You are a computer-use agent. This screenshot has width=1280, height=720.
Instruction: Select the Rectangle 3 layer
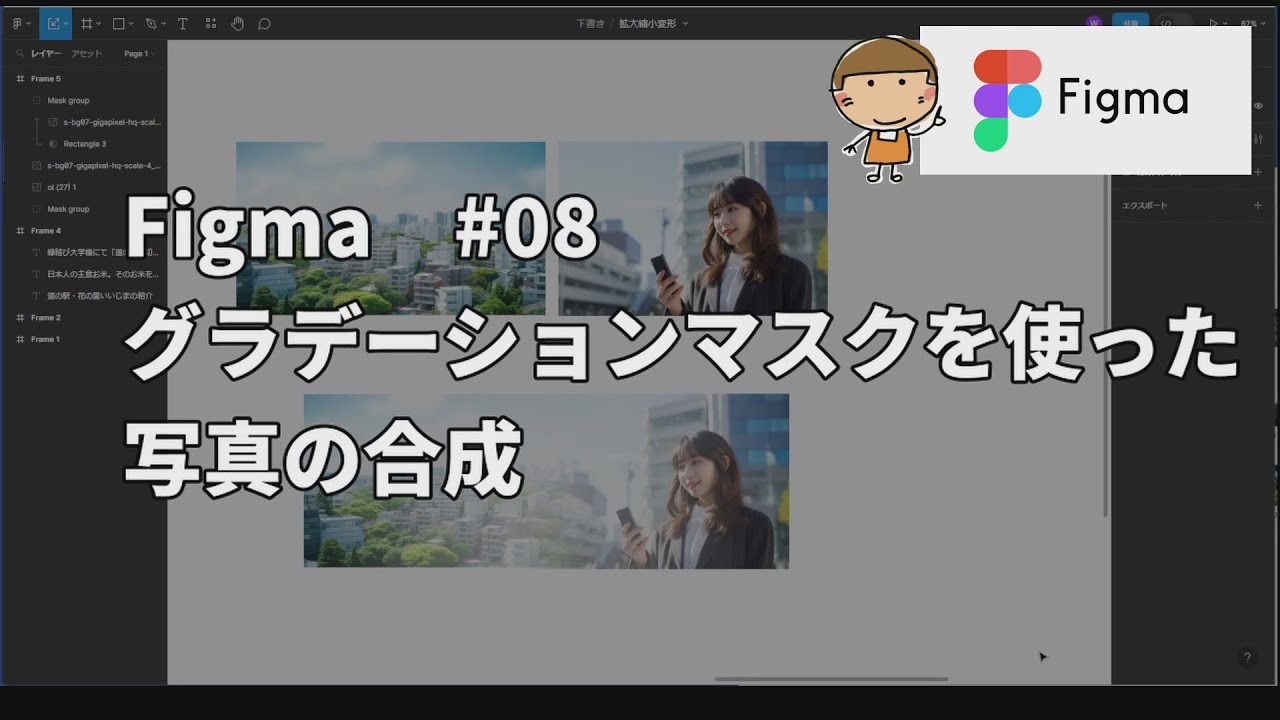(84, 144)
